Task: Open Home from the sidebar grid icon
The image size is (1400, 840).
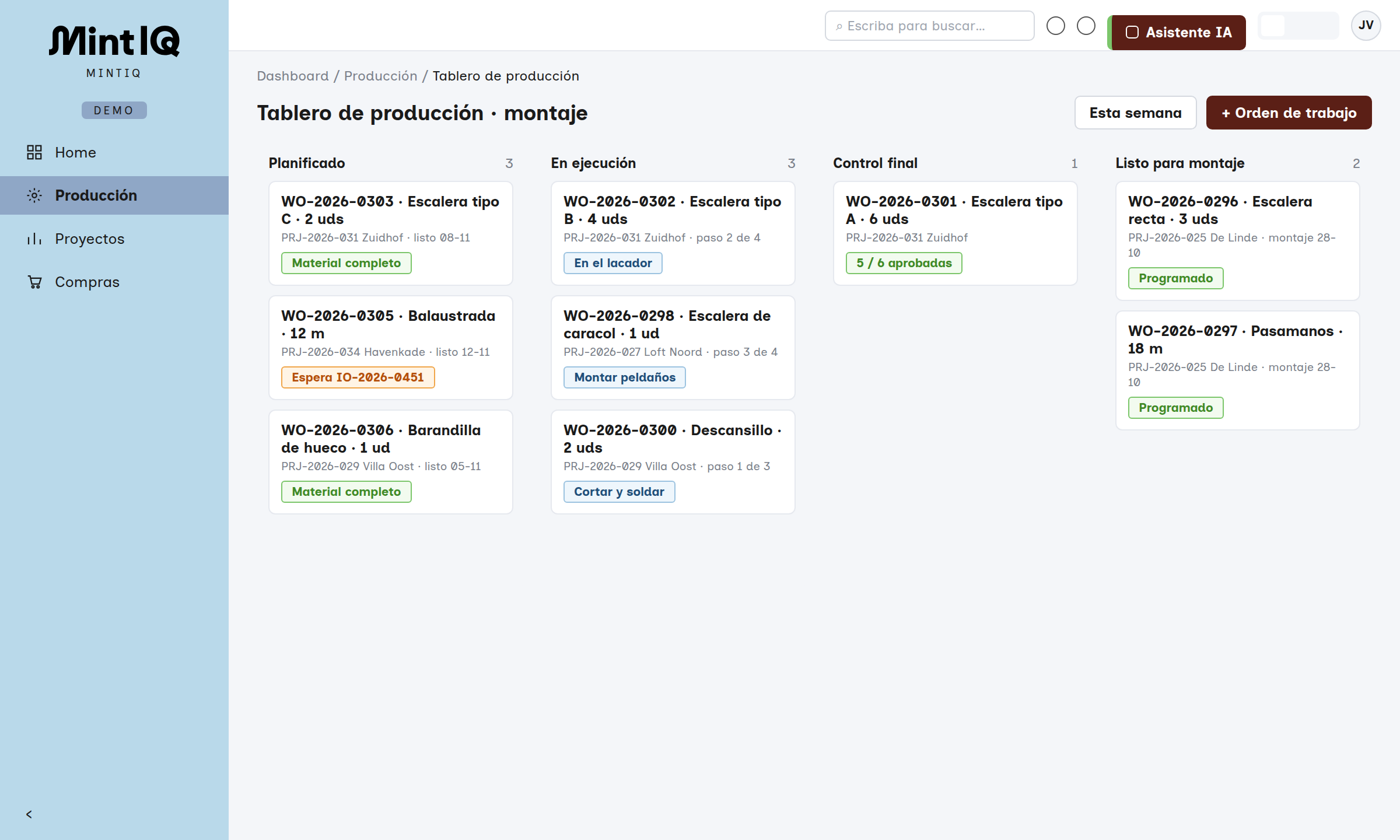Action: point(34,152)
